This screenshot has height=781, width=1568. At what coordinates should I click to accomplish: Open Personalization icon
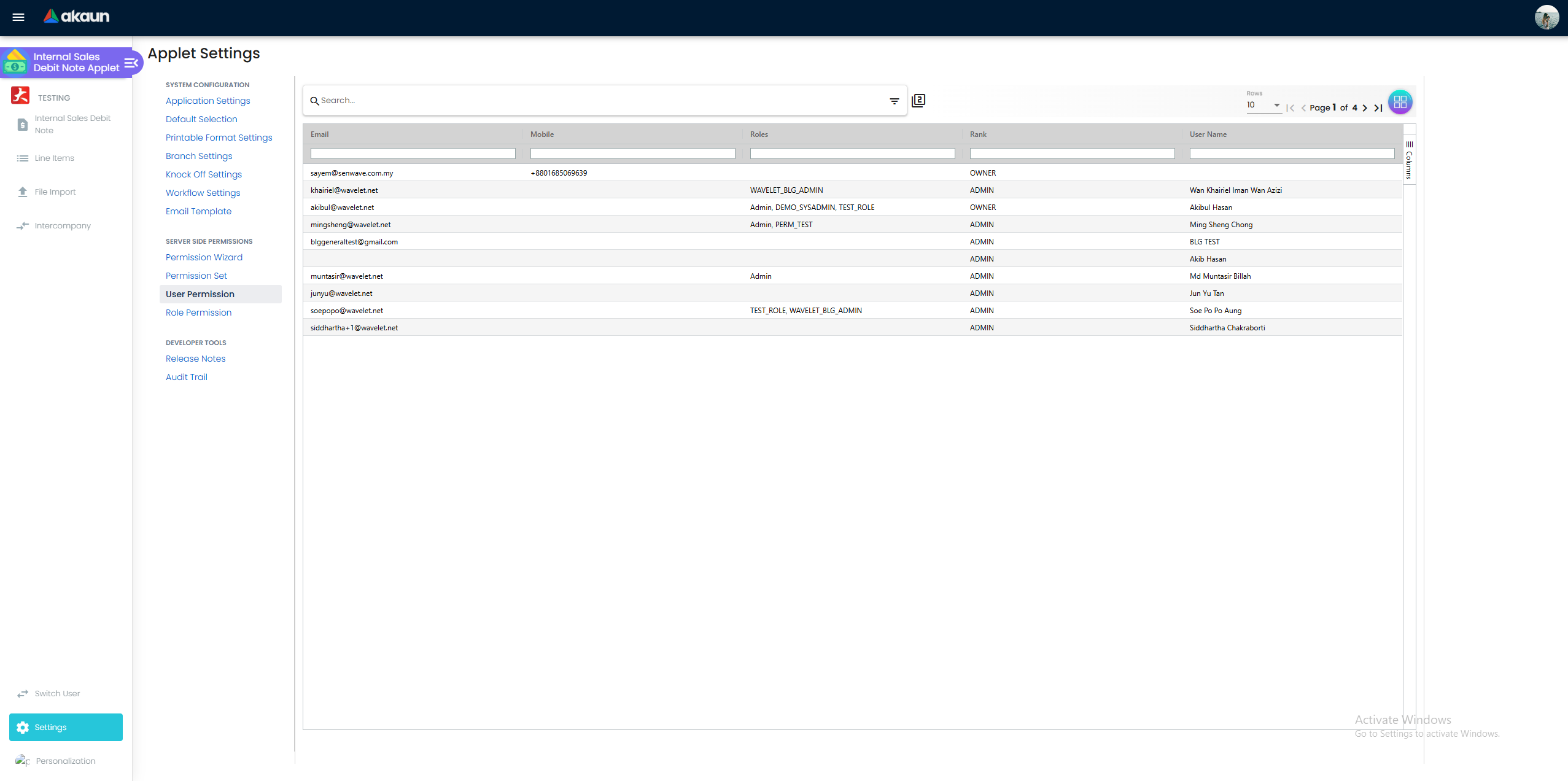point(23,761)
